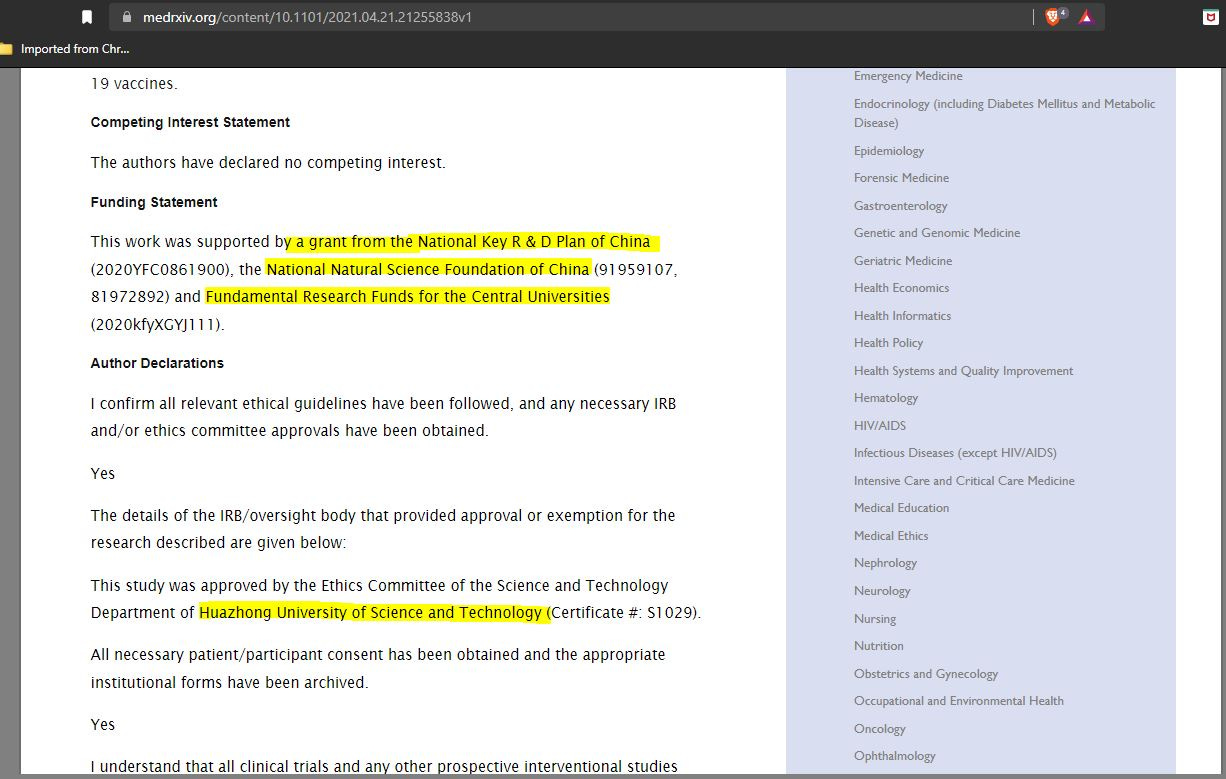Image resolution: width=1226 pixels, height=779 pixels.
Task: Open the red extension icon at right of toolbar
Action: [1210, 17]
